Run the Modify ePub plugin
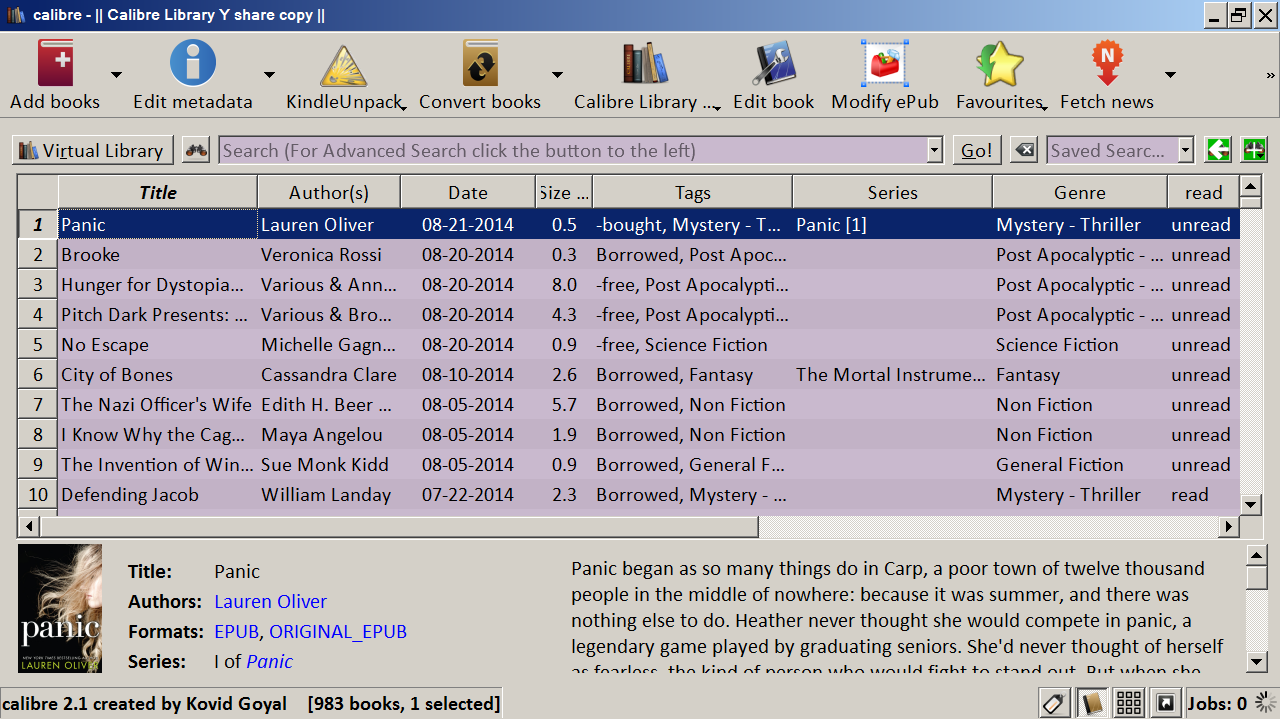Image resolution: width=1280 pixels, height=720 pixels. (x=885, y=64)
